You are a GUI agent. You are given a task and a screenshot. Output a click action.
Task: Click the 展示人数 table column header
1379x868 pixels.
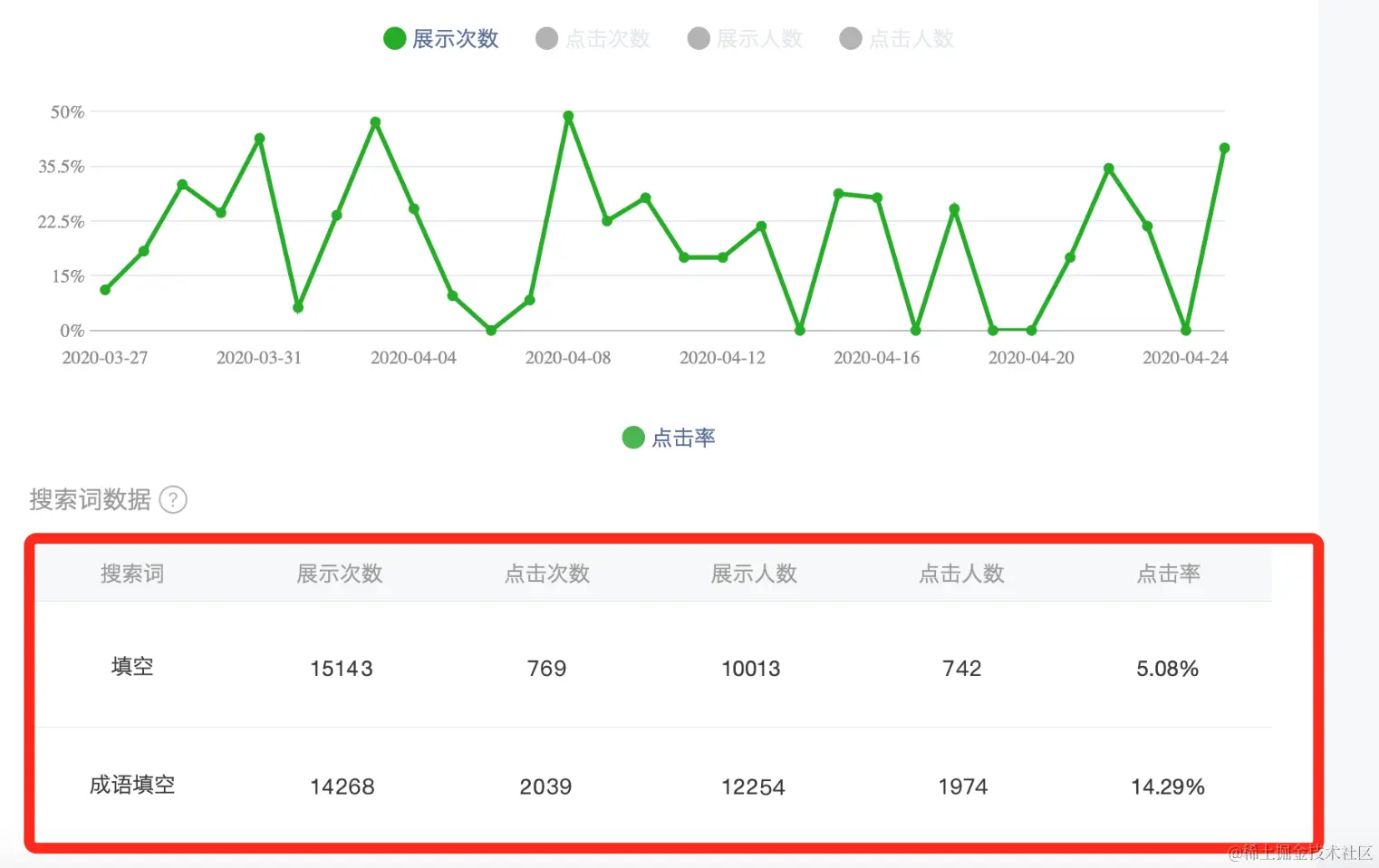click(754, 574)
